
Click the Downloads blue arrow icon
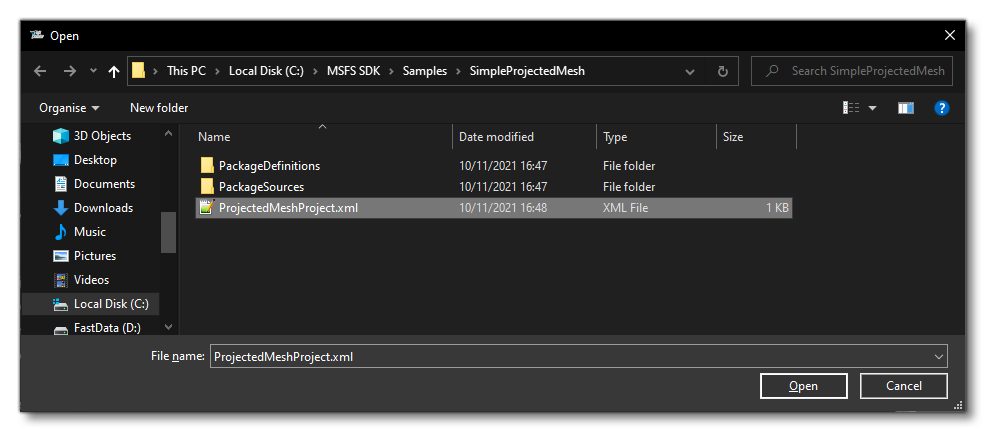click(x=61, y=208)
